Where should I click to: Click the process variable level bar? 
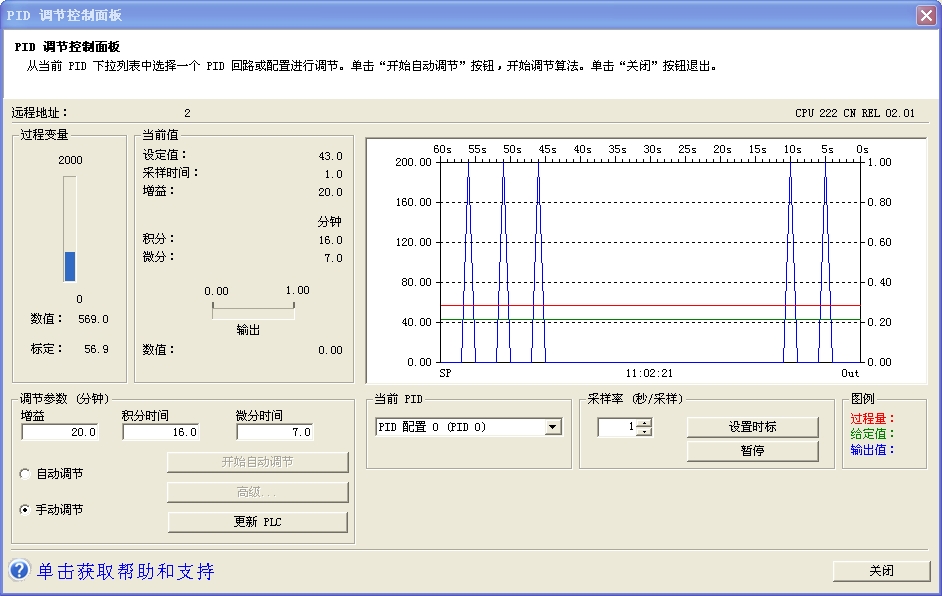point(70,229)
